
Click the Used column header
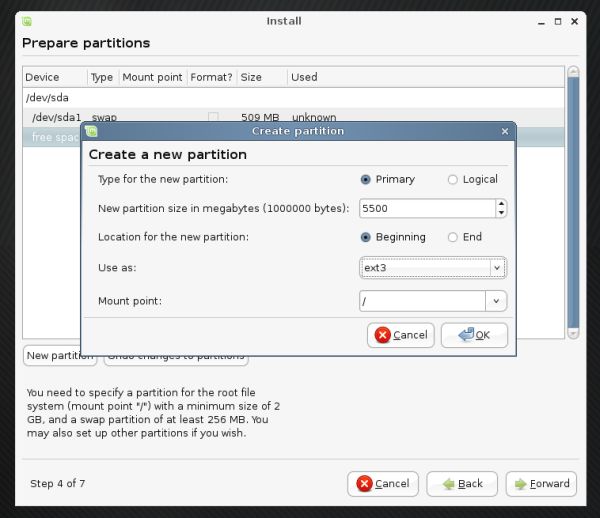pos(426,77)
